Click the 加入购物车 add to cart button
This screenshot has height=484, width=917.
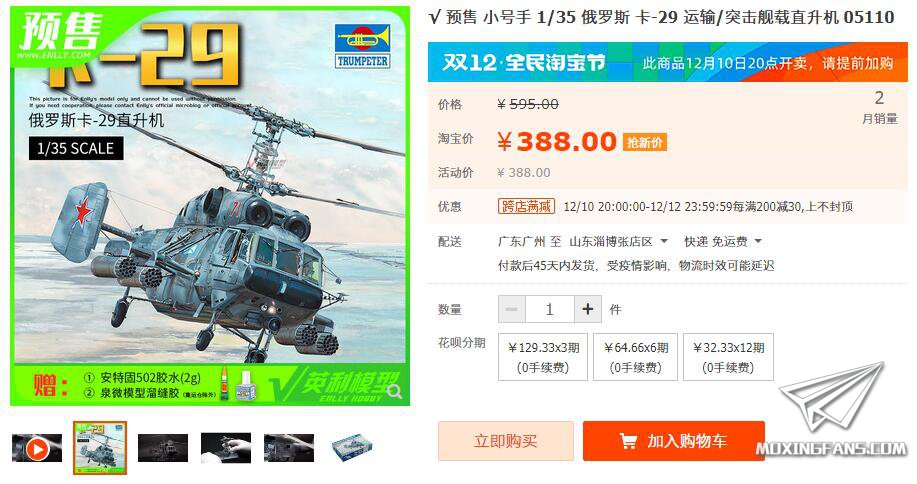(x=674, y=441)
